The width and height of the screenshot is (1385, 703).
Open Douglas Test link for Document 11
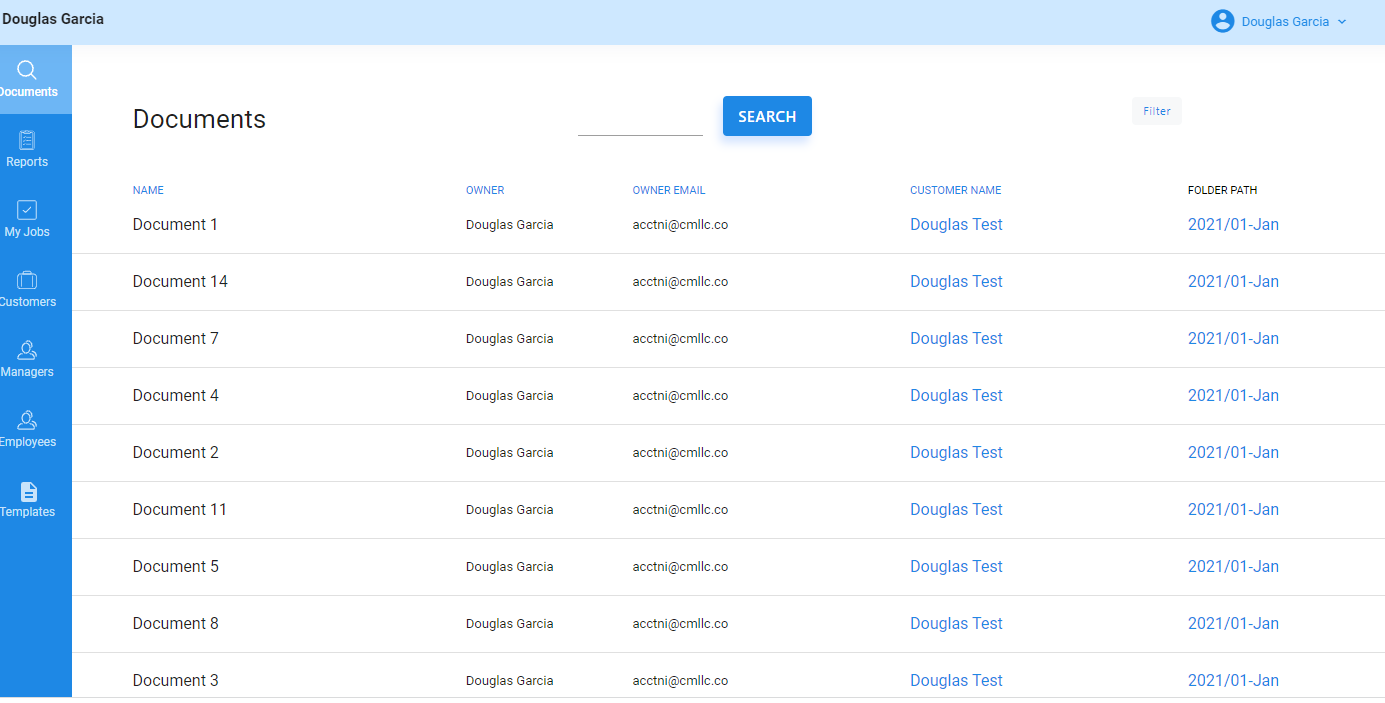point(956,510)
